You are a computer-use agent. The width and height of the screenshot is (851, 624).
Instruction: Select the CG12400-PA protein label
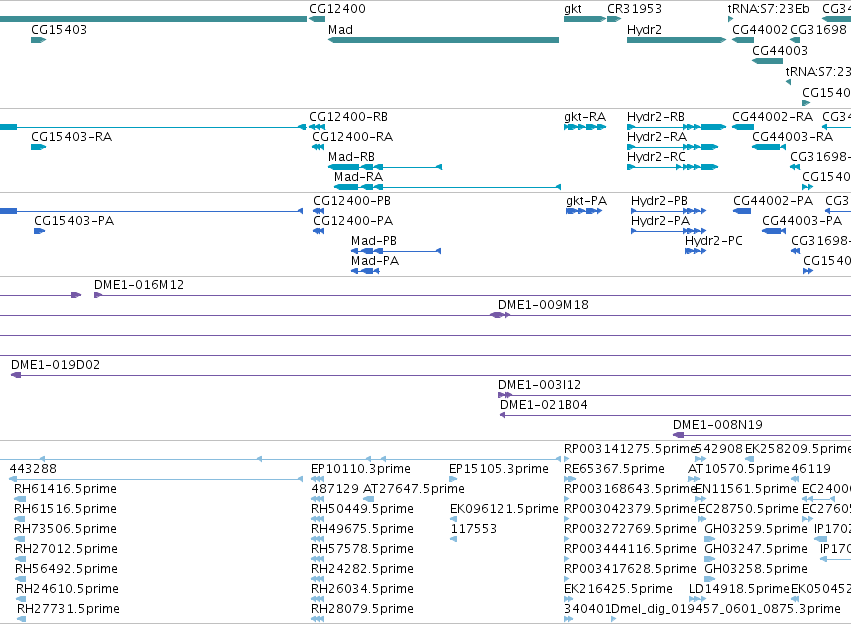353,221
